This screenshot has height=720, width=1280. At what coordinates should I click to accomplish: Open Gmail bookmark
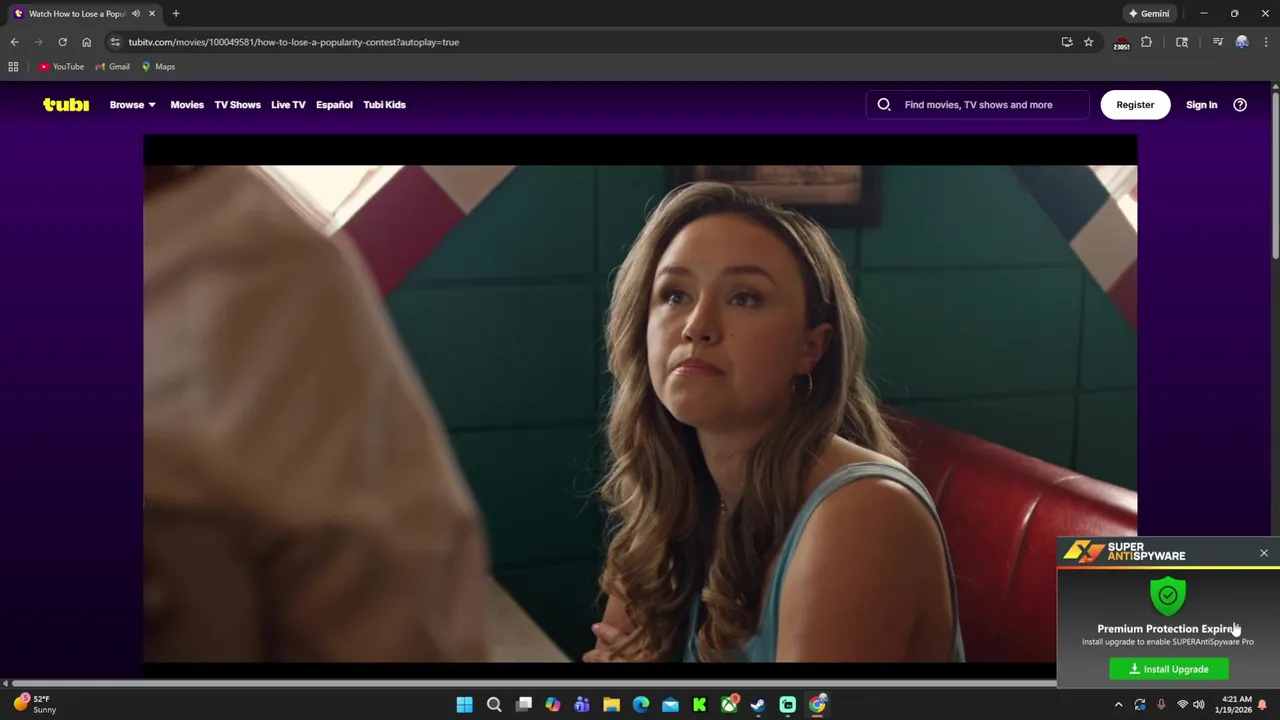(x=112, y=67)
